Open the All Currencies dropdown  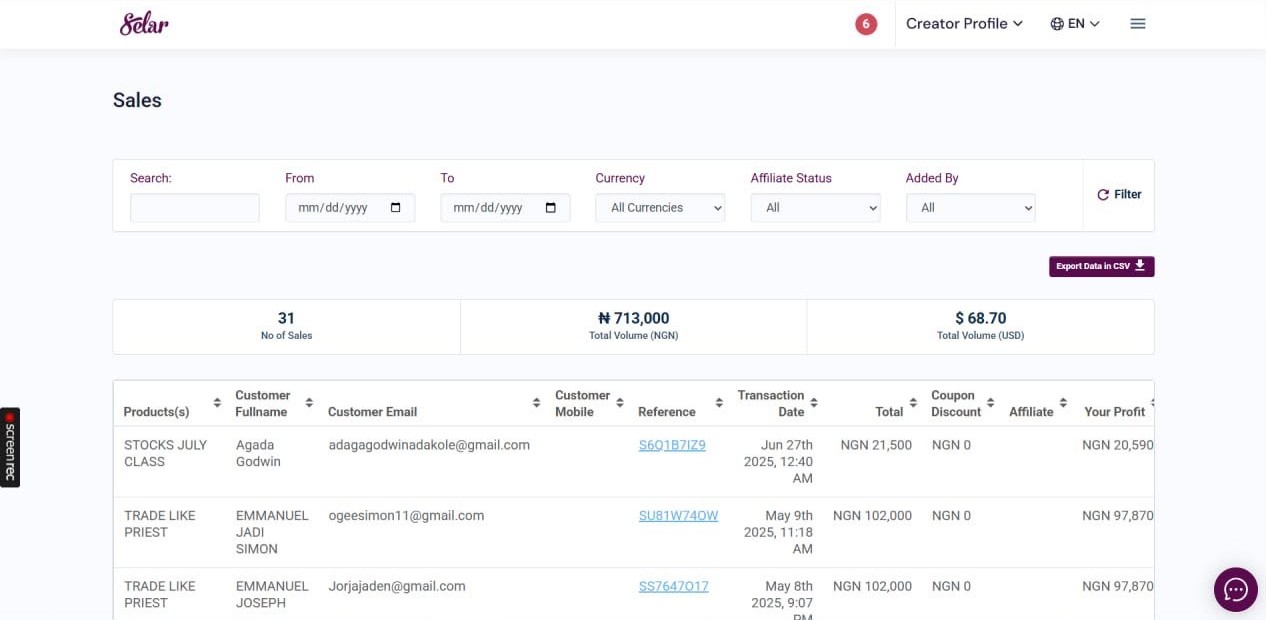[660, 208]
